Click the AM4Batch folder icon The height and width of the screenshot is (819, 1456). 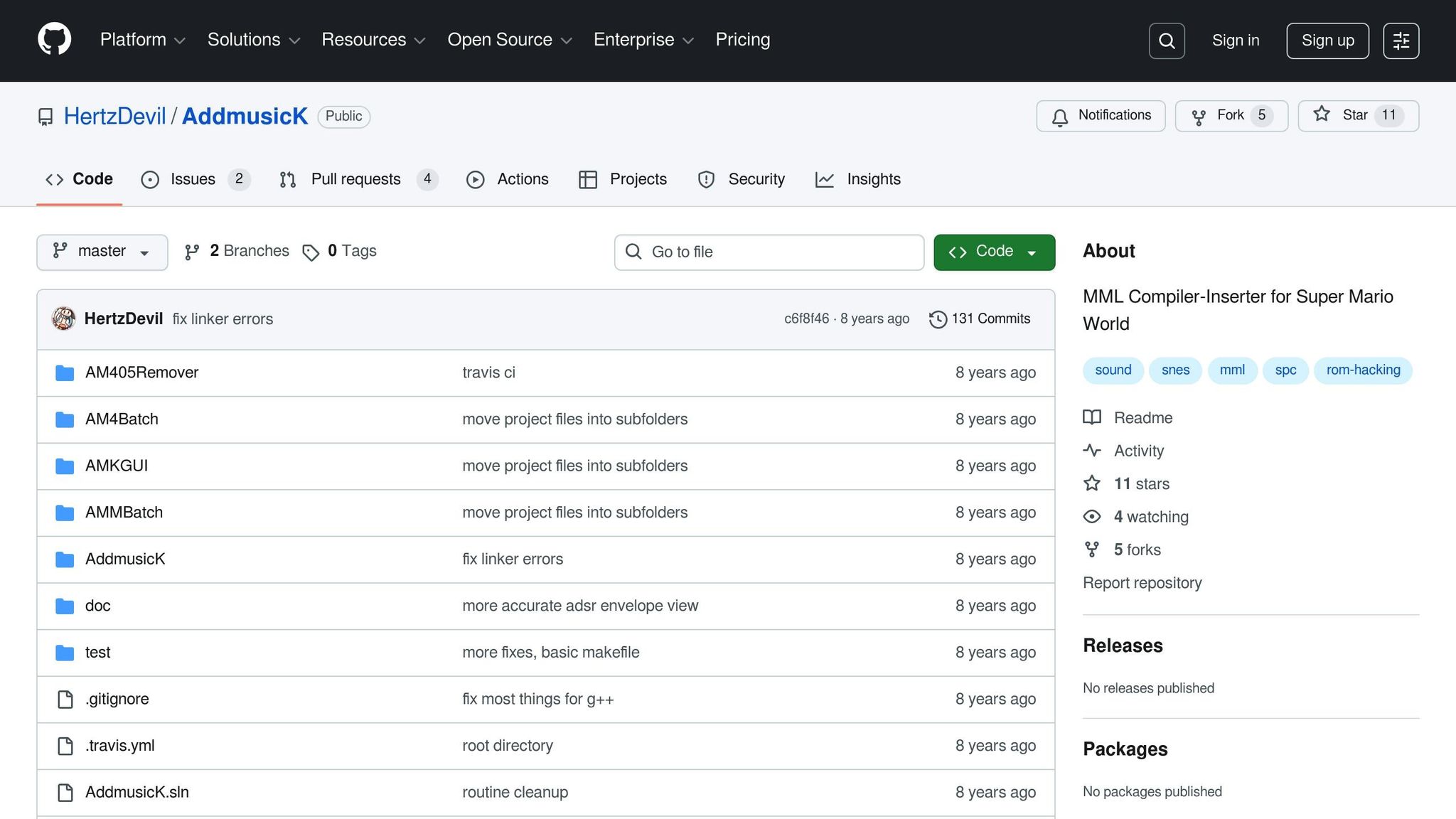pyautogui.click(x=65, y=419)
